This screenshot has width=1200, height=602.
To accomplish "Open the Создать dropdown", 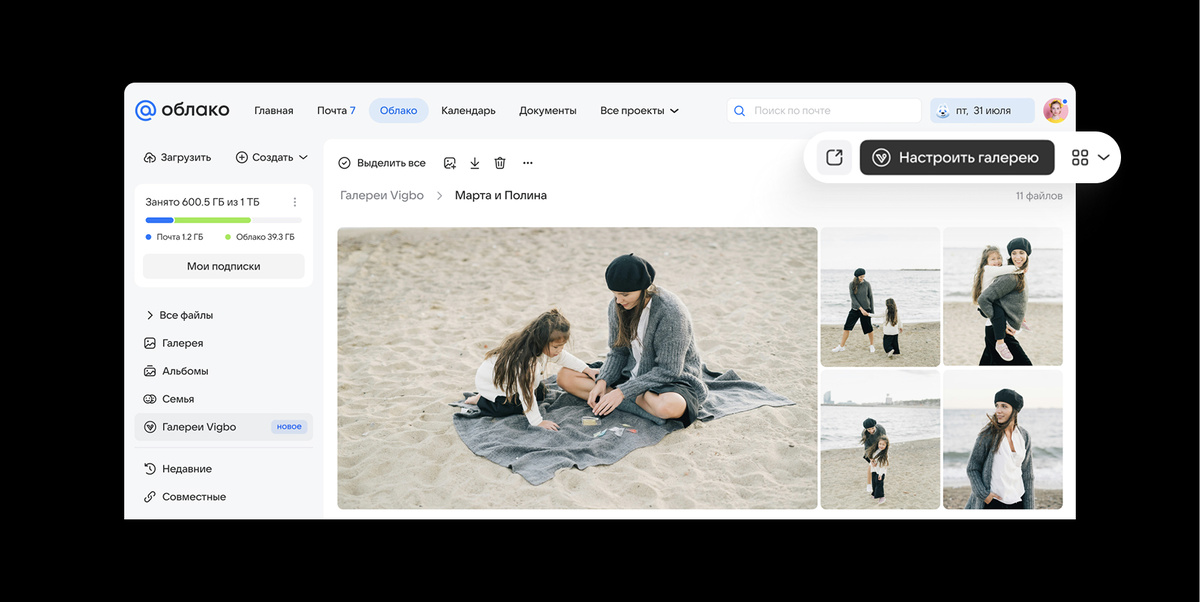I will pos(272,157).
